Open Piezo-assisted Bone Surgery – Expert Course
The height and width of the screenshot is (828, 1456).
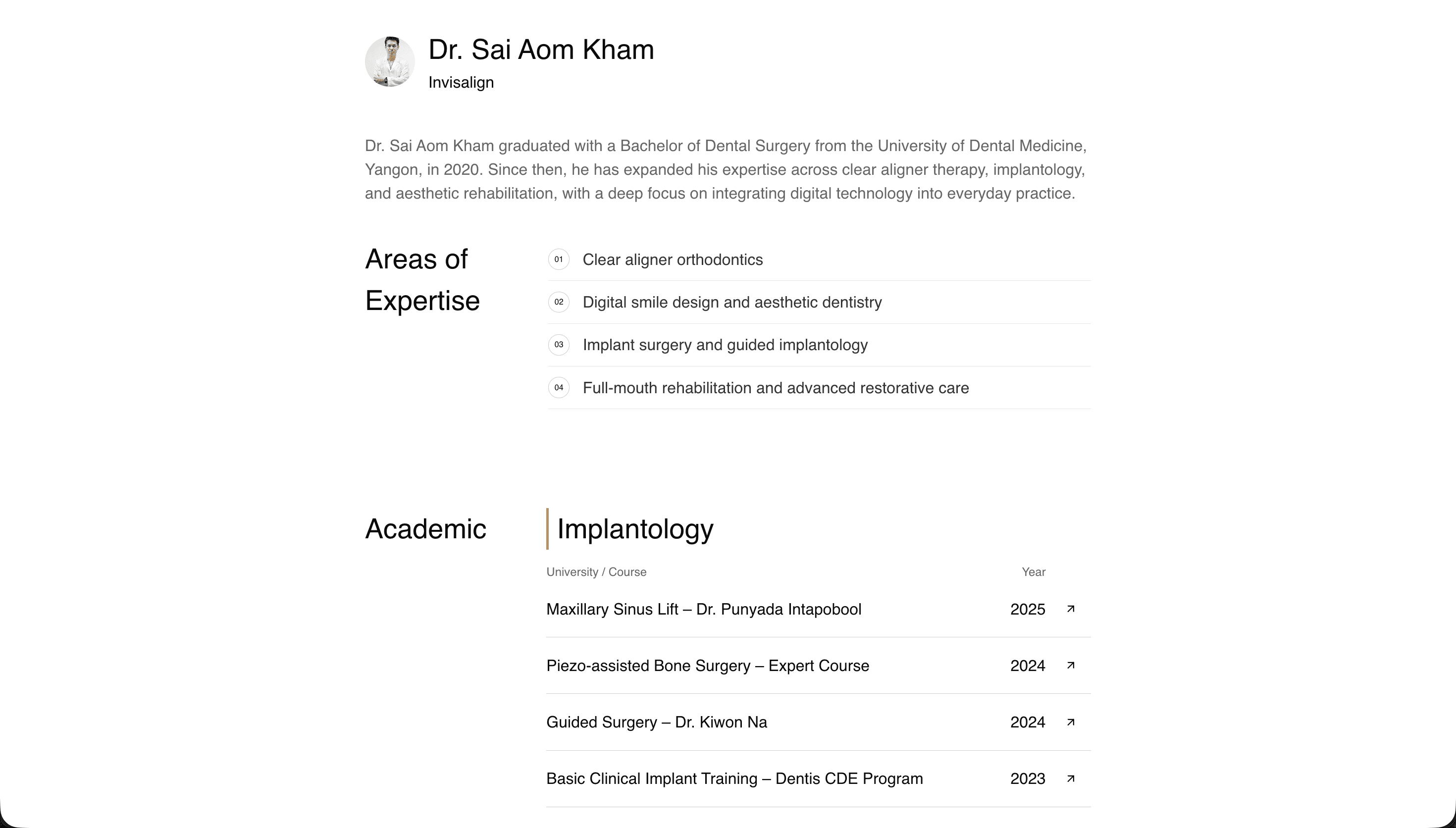pos(707,666)
